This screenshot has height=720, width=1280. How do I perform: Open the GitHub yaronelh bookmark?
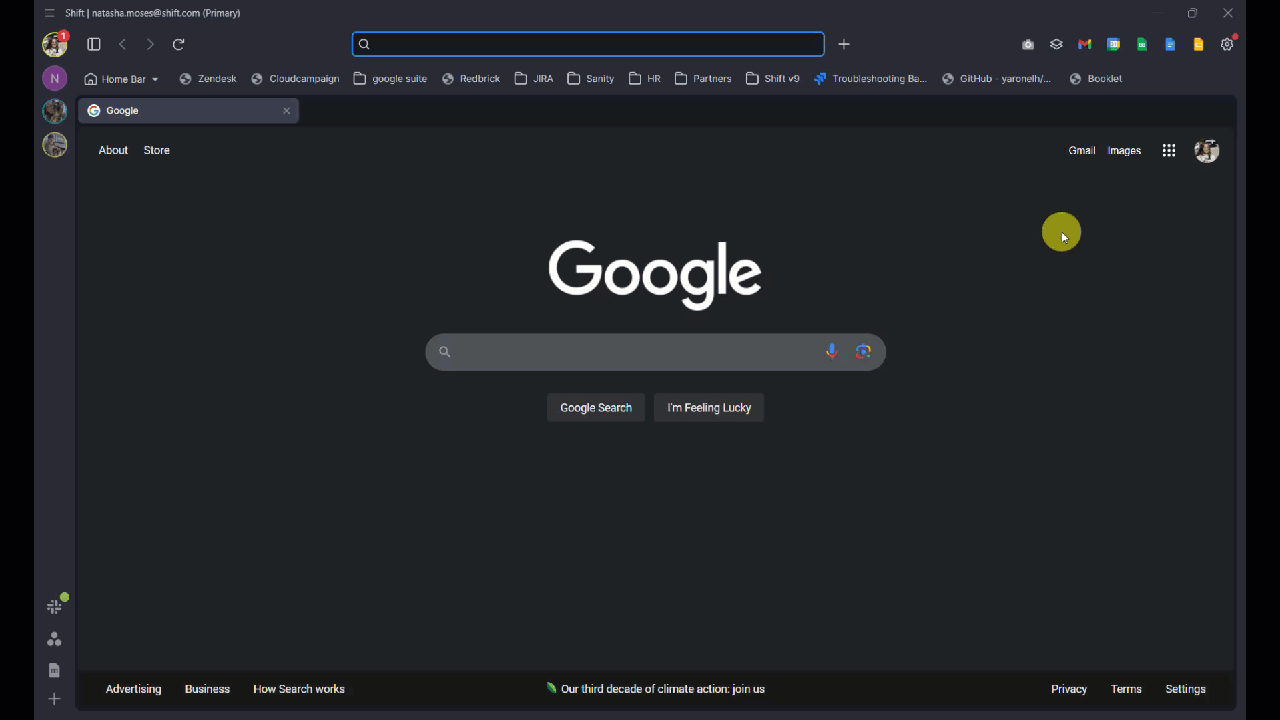point(997,79)
